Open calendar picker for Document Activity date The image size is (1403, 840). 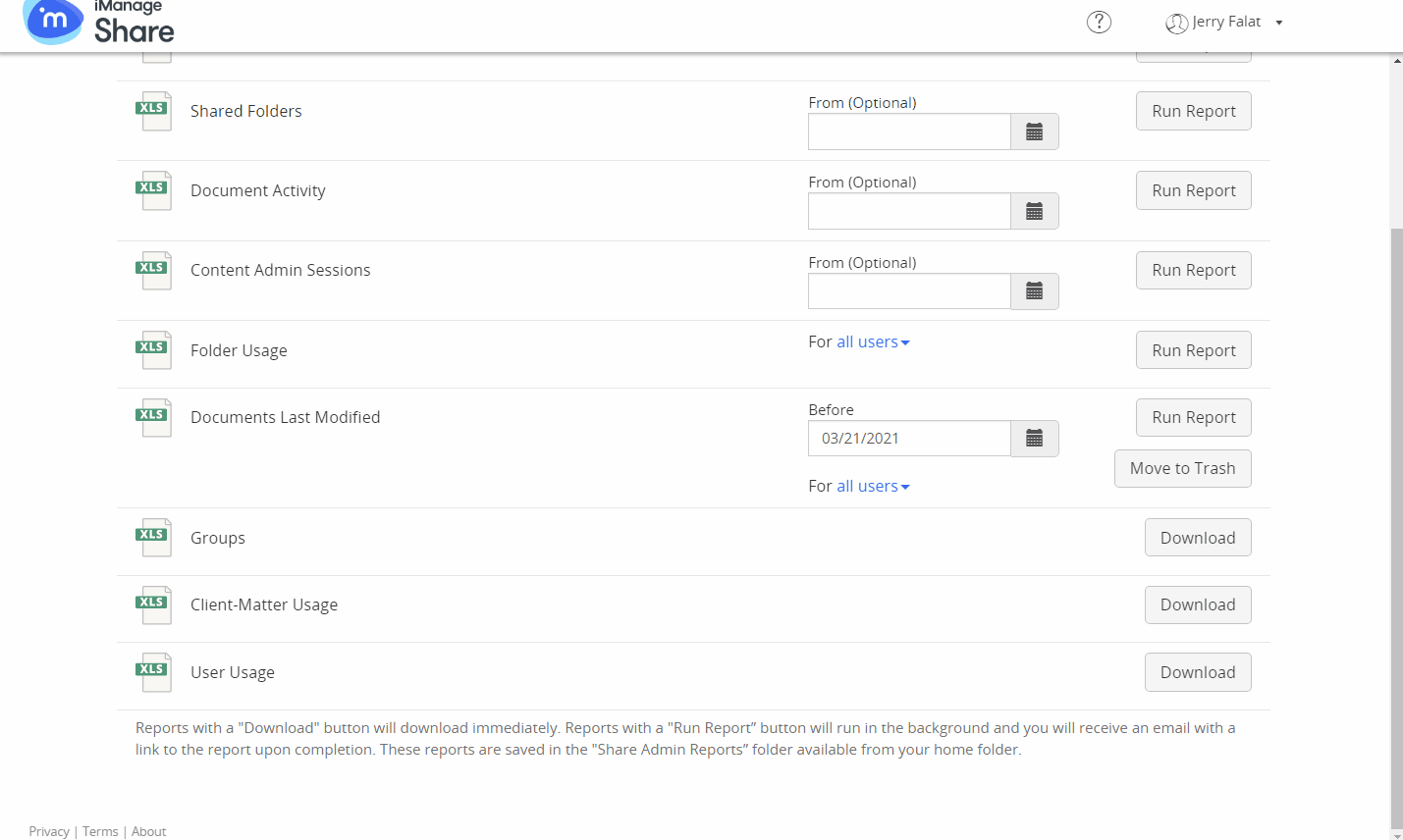coord(1035,211)
